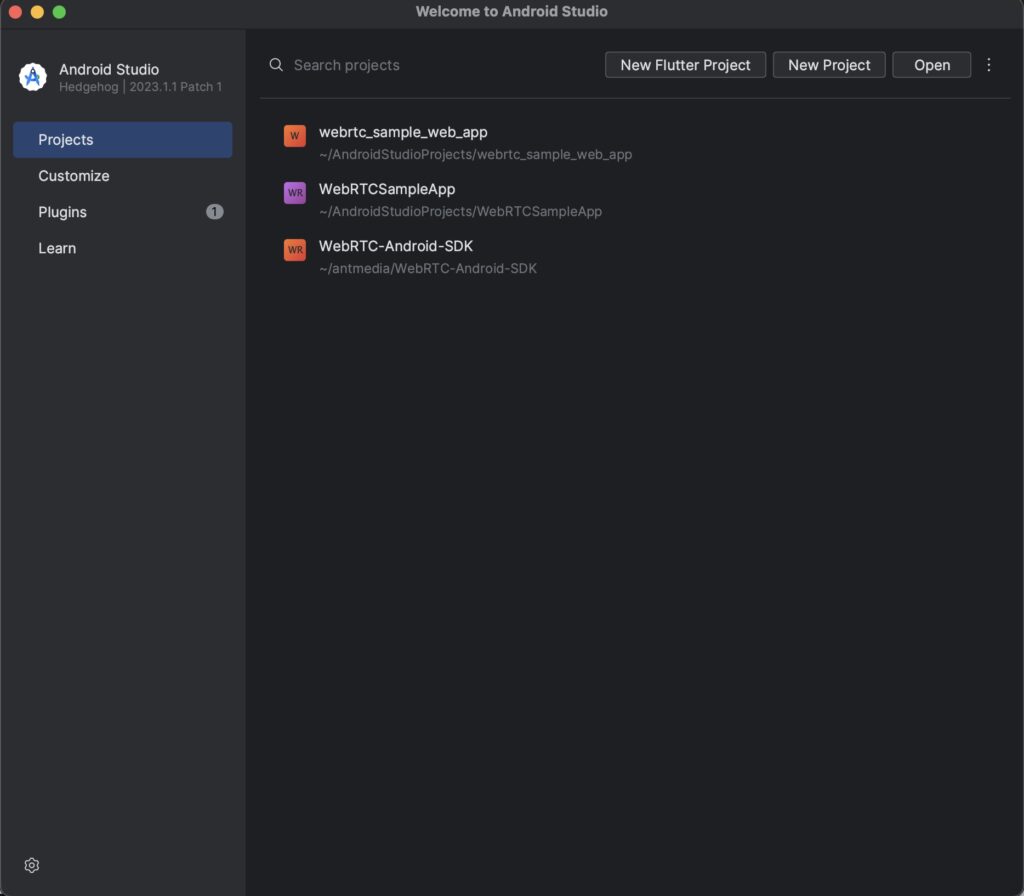Open the settings gear in the sidebar

tap(31, 865)
